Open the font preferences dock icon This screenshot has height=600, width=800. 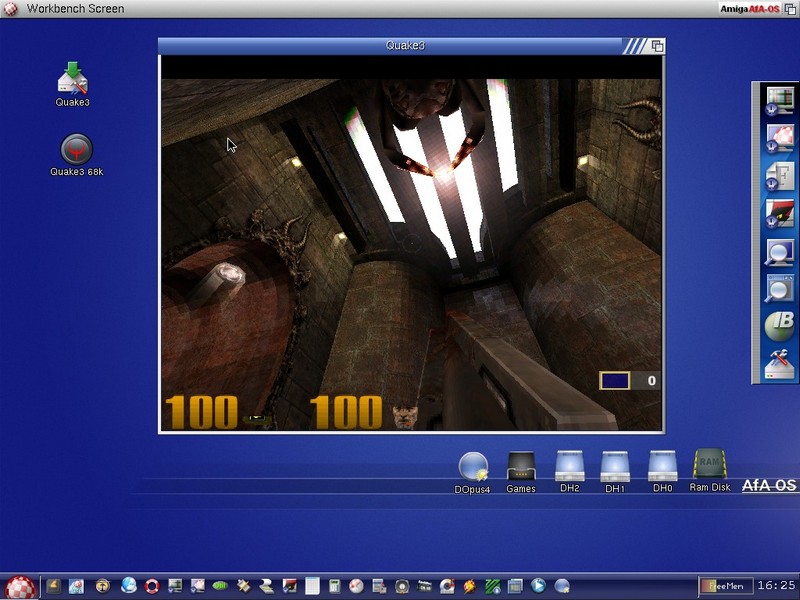779,177
